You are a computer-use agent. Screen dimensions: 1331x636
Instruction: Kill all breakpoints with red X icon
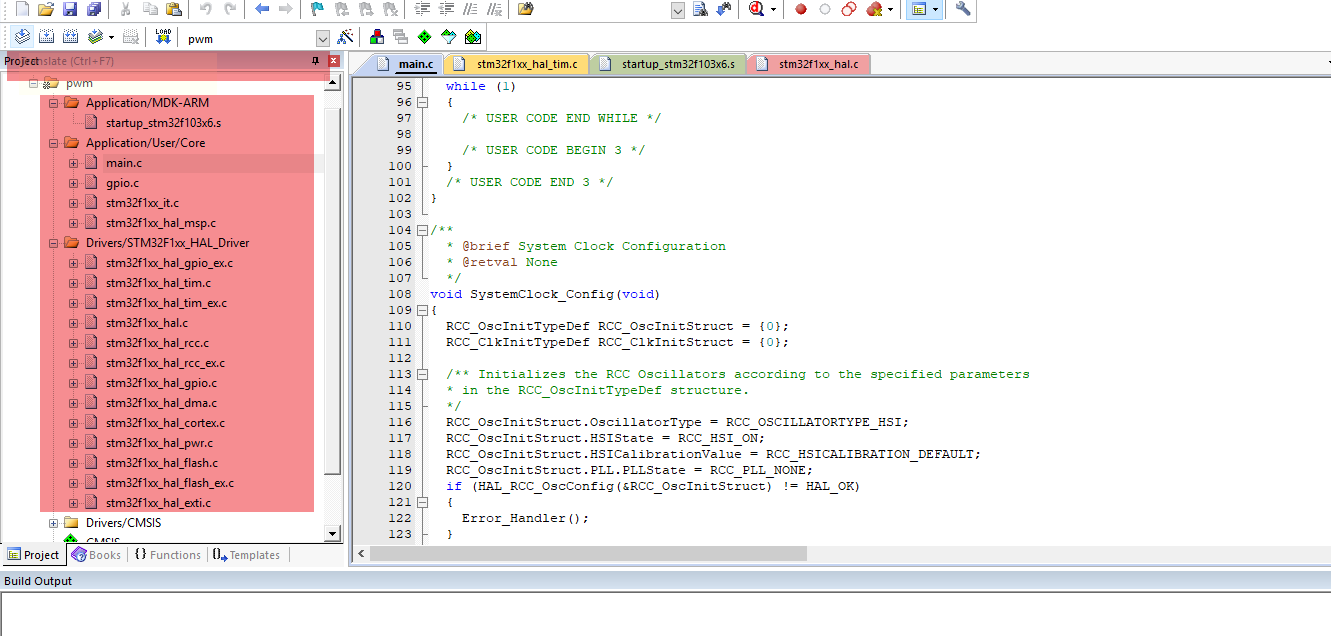[x=874, y=9]
